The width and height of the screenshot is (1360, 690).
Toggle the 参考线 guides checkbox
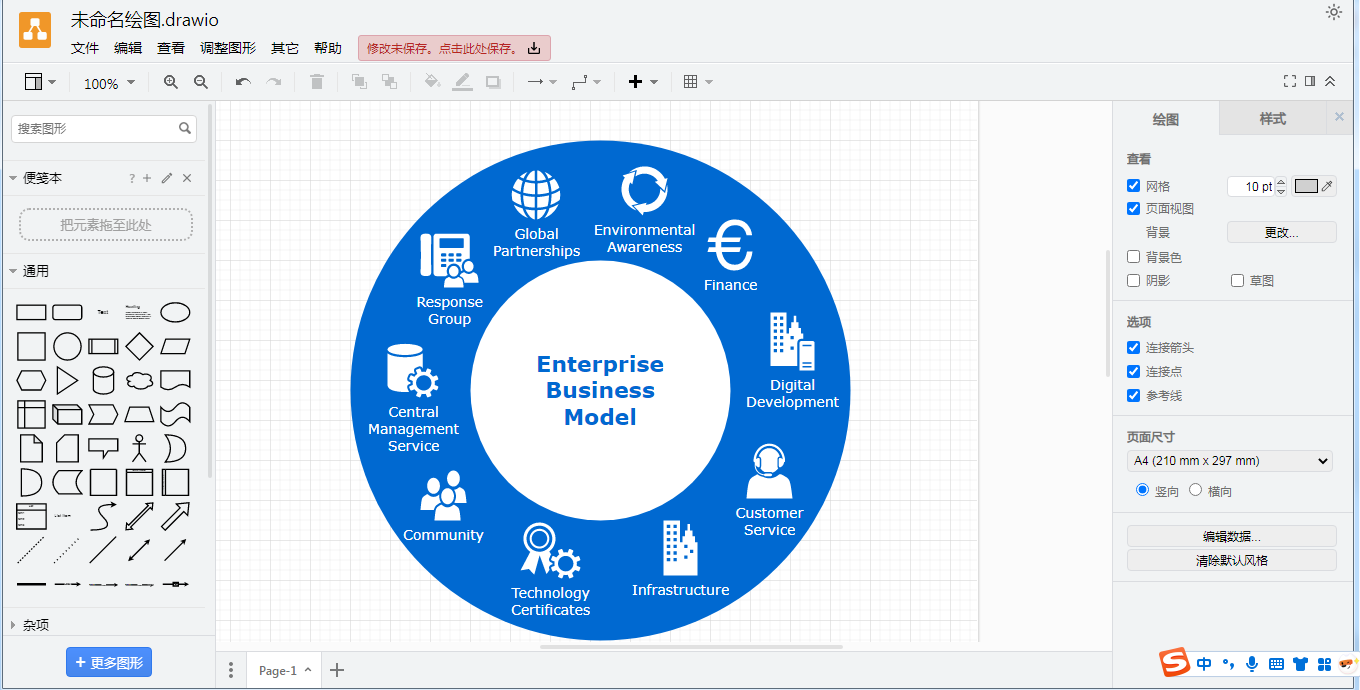pos(1133,396)
